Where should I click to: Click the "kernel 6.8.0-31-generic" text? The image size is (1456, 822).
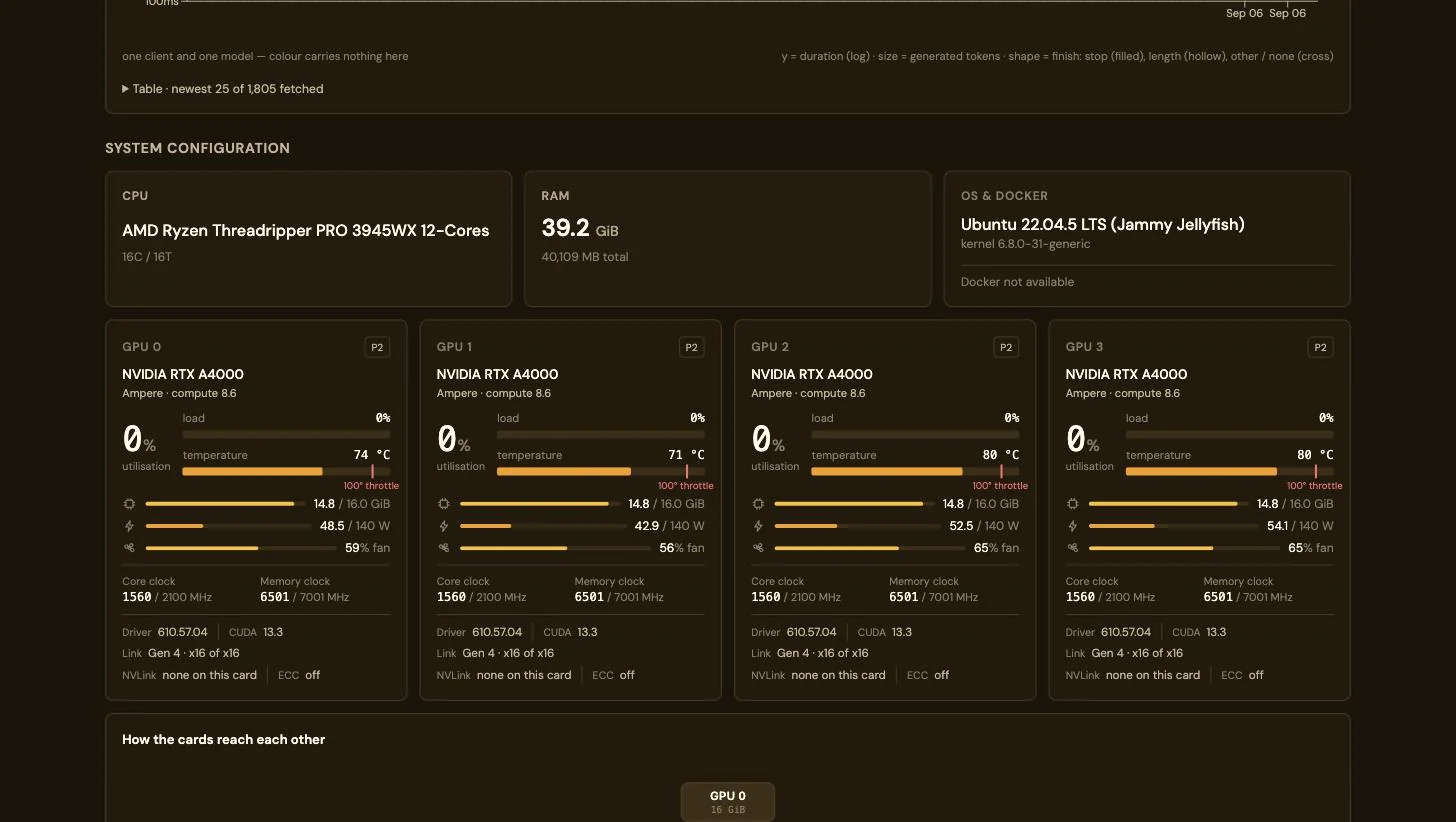[x=1026, y=244]
